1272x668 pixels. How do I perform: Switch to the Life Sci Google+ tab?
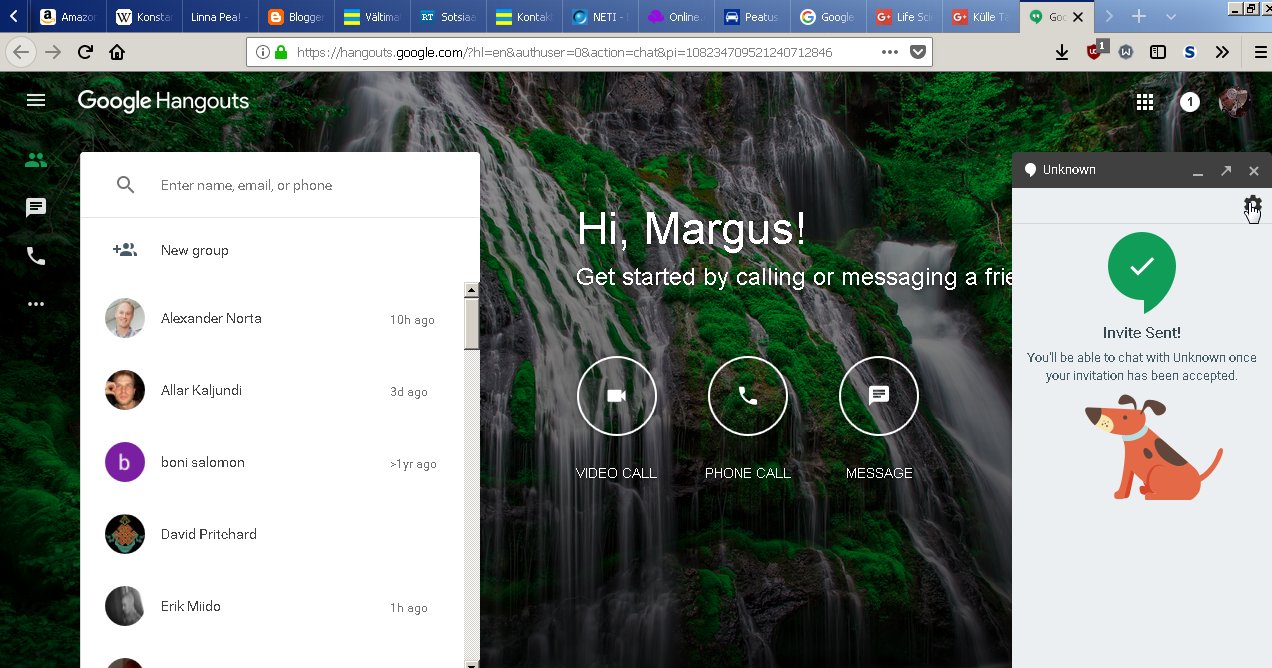(x=905, y=17)
